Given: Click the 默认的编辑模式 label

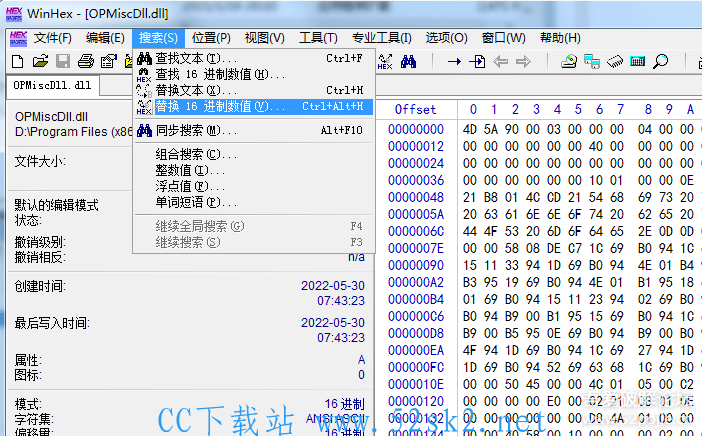Looking at the screenshot, I should pos(56,205).
